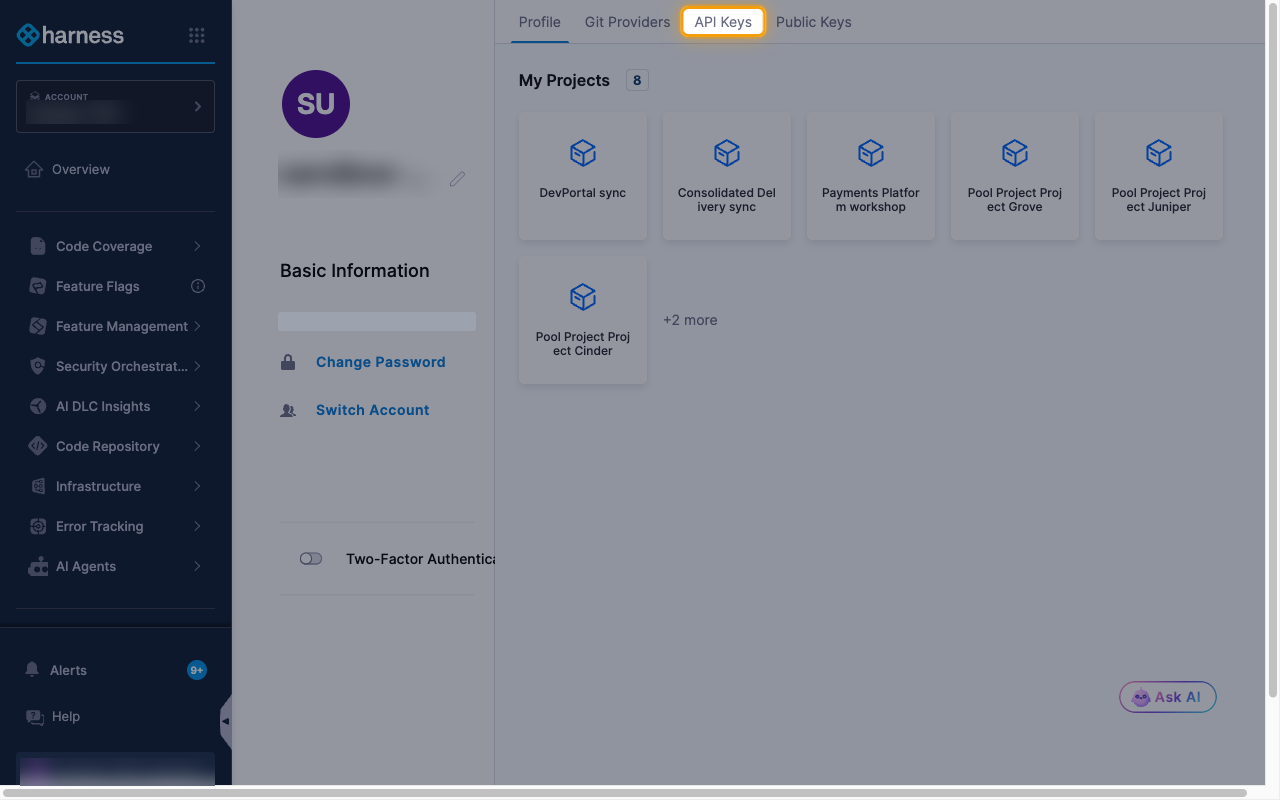Image resolution: width=1280 pixels, height=800 pixels.
Task: Click the Alerts bell icon
Action: [x=32, y=670]
